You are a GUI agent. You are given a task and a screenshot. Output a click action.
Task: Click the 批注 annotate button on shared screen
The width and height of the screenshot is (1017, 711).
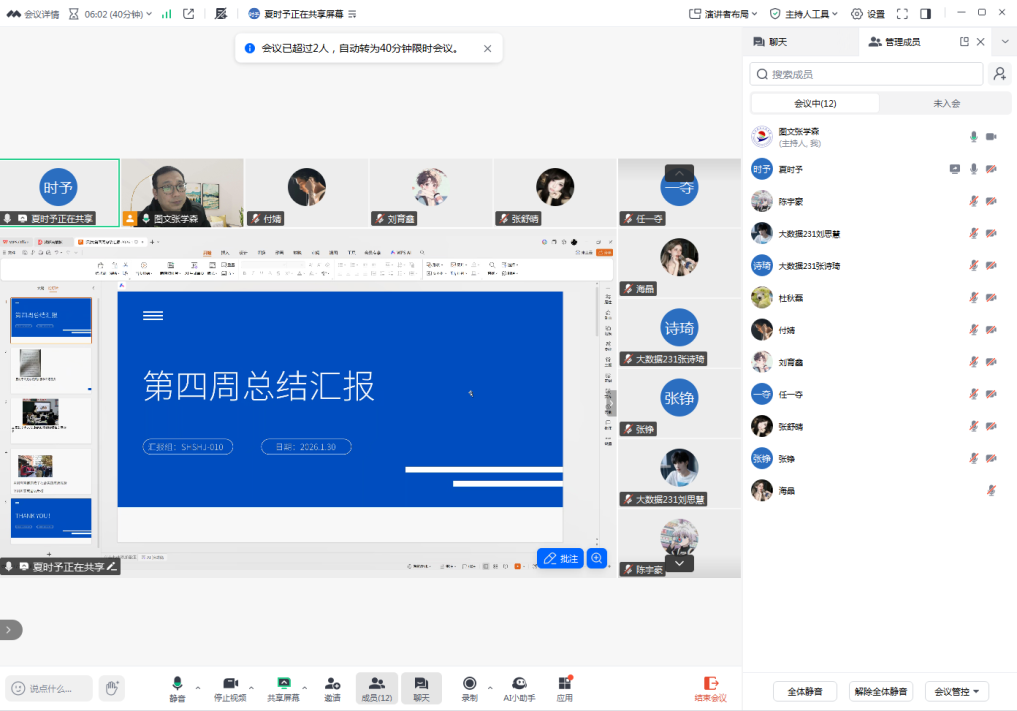coord(560,559)
